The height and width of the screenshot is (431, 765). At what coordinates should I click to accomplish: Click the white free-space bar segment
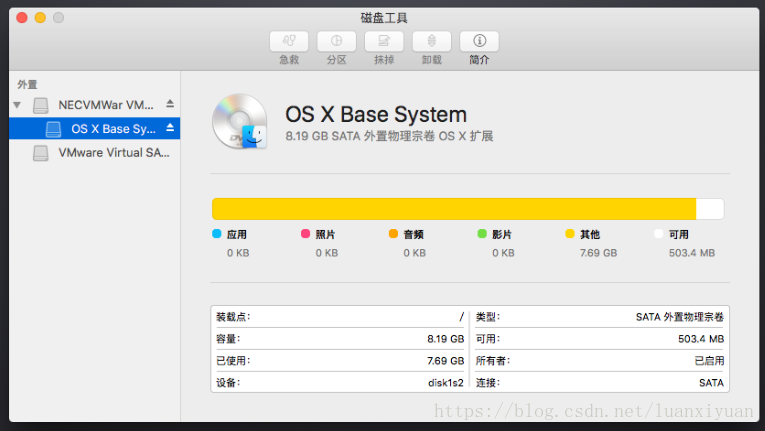click(710, 209)
